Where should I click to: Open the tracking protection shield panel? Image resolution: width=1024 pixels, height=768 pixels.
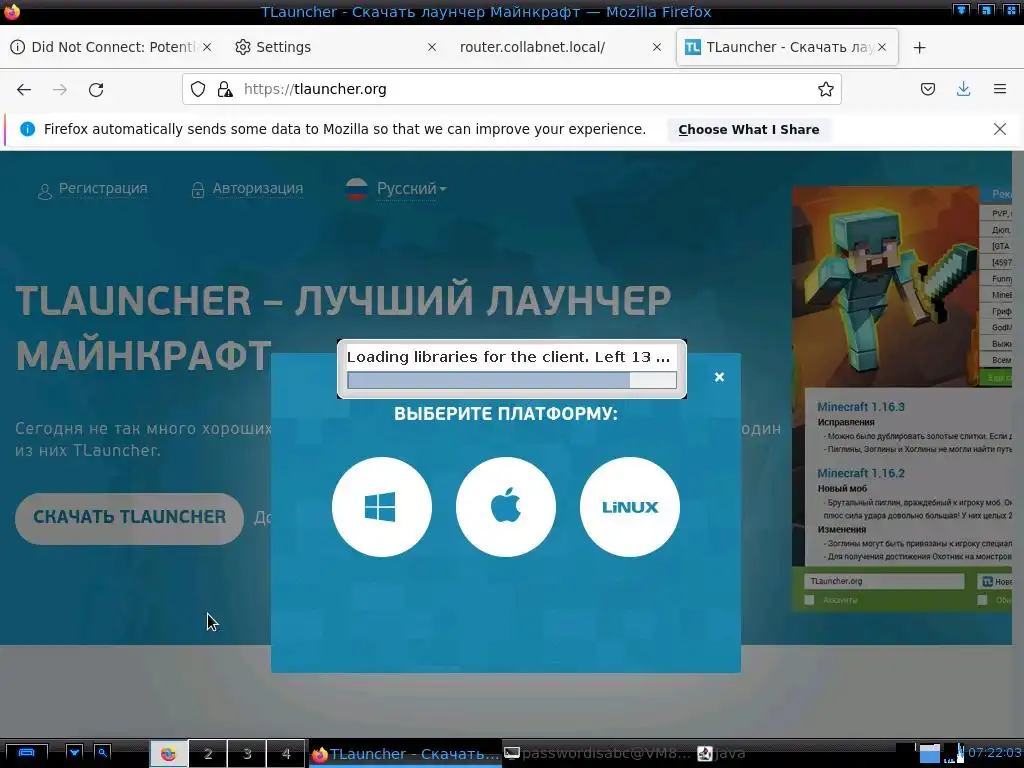198,89
